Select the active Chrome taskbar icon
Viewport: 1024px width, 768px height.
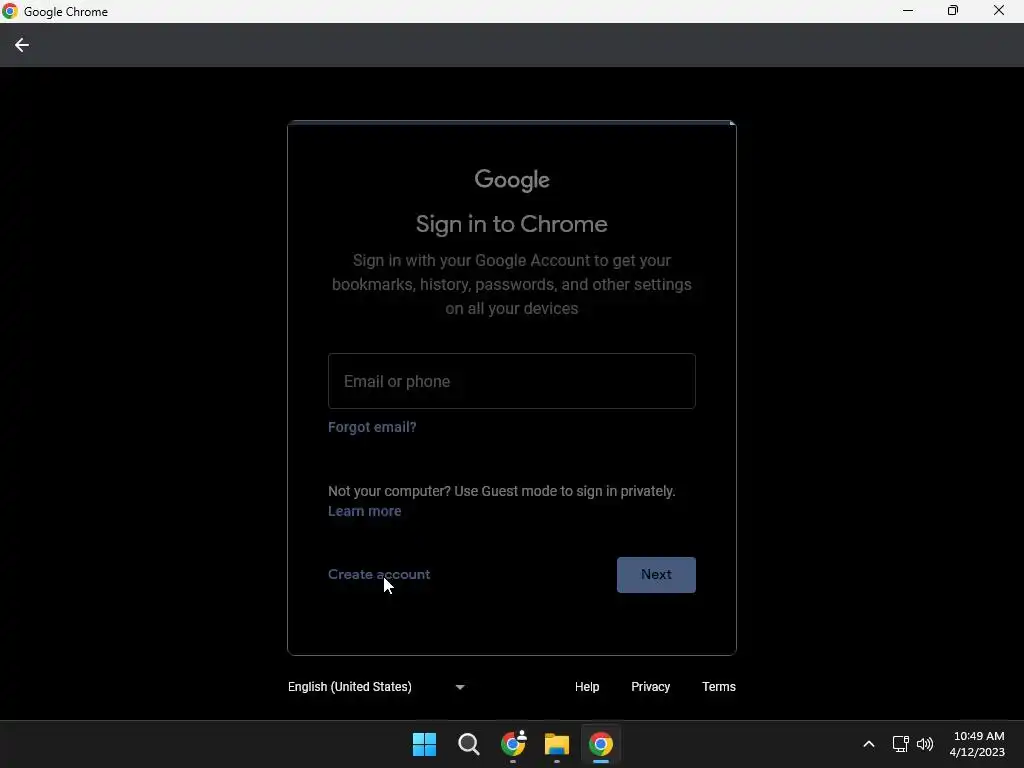click(x=601, y=744)
